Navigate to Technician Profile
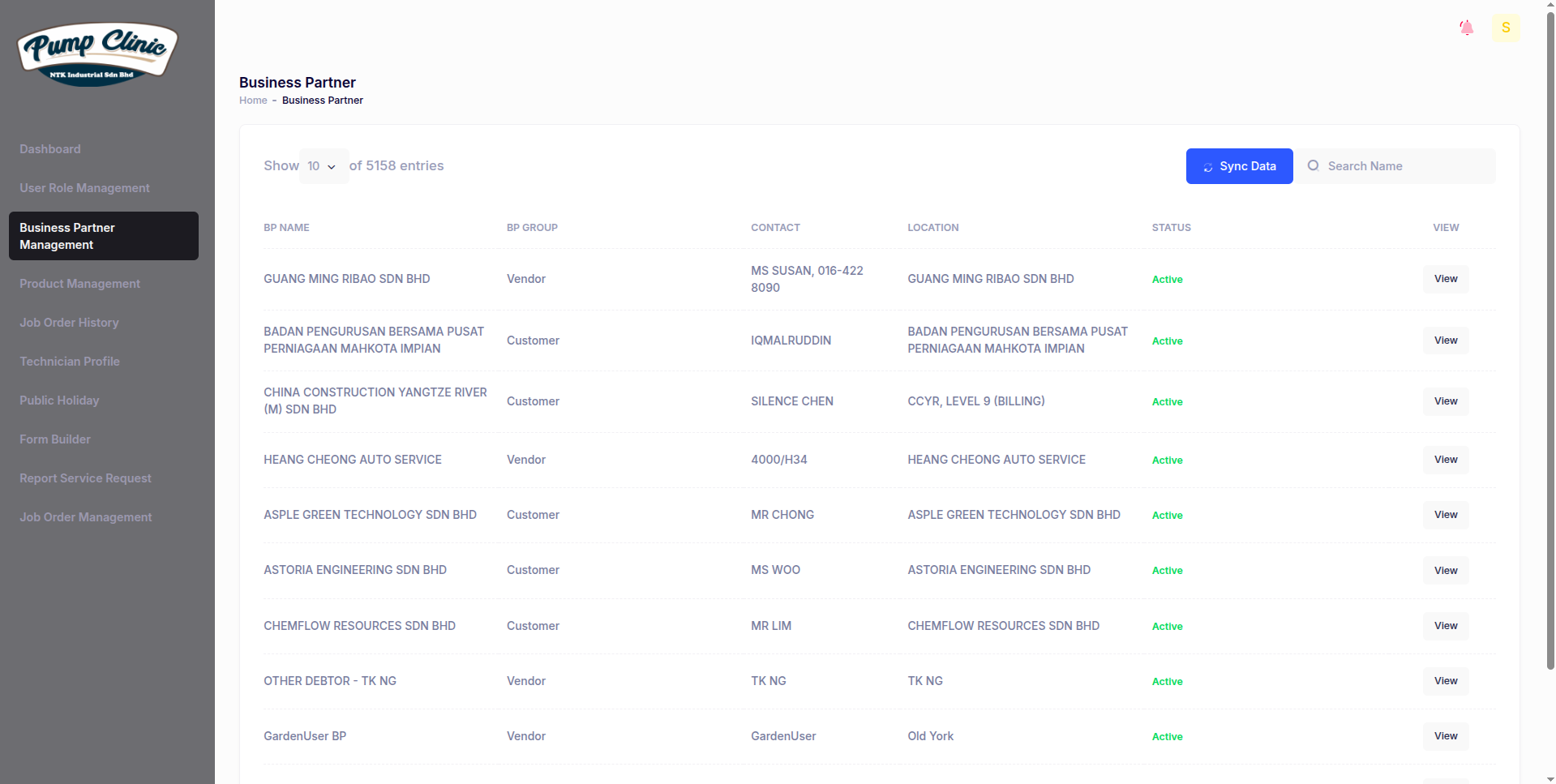This screenshot has width=1556, height=784. click(x=70, y=362)
